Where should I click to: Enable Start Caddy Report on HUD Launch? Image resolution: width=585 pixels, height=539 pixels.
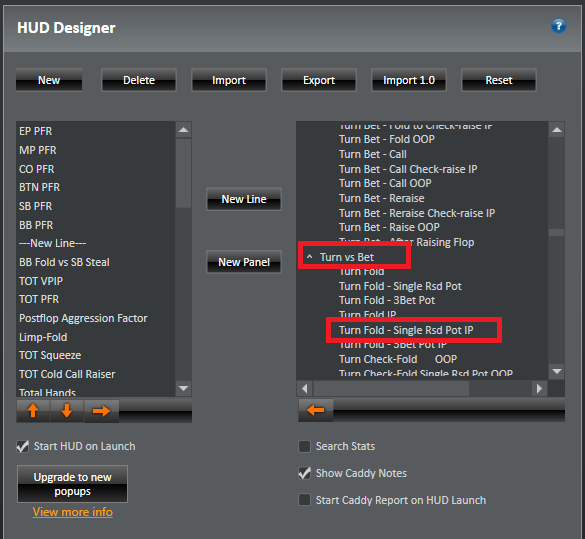(304, 500)
